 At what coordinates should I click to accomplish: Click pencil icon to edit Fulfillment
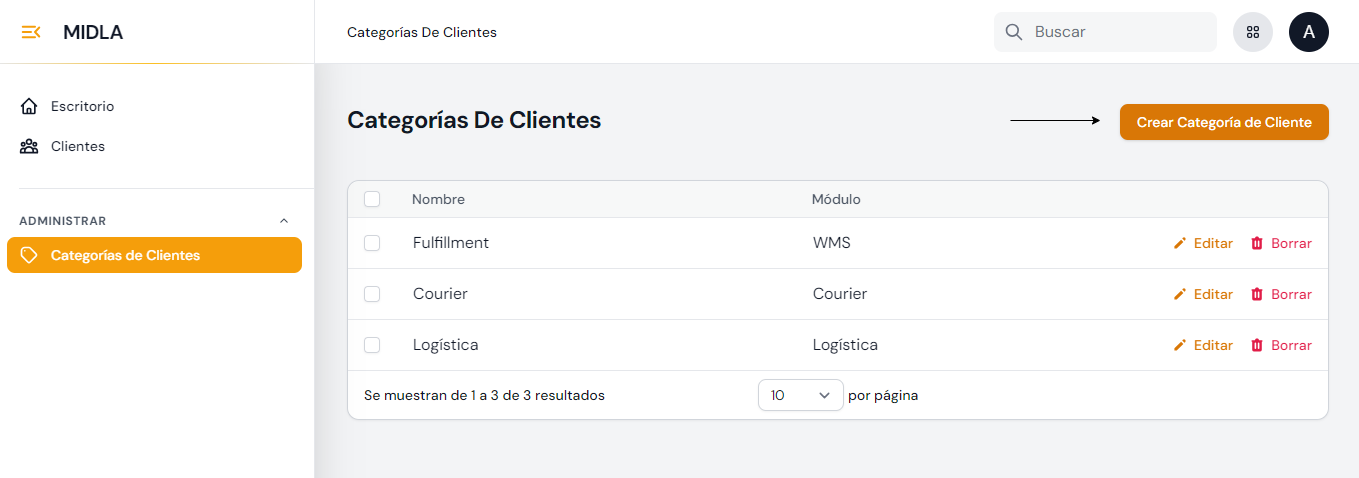(x=1180, y=243)
